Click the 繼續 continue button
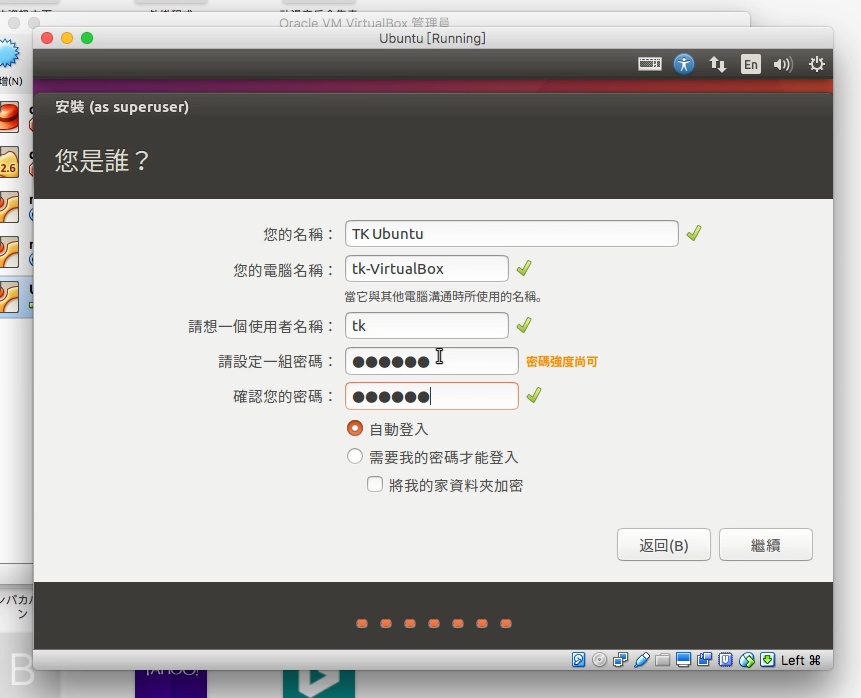861x698 pixels. [x=765, y=545]
